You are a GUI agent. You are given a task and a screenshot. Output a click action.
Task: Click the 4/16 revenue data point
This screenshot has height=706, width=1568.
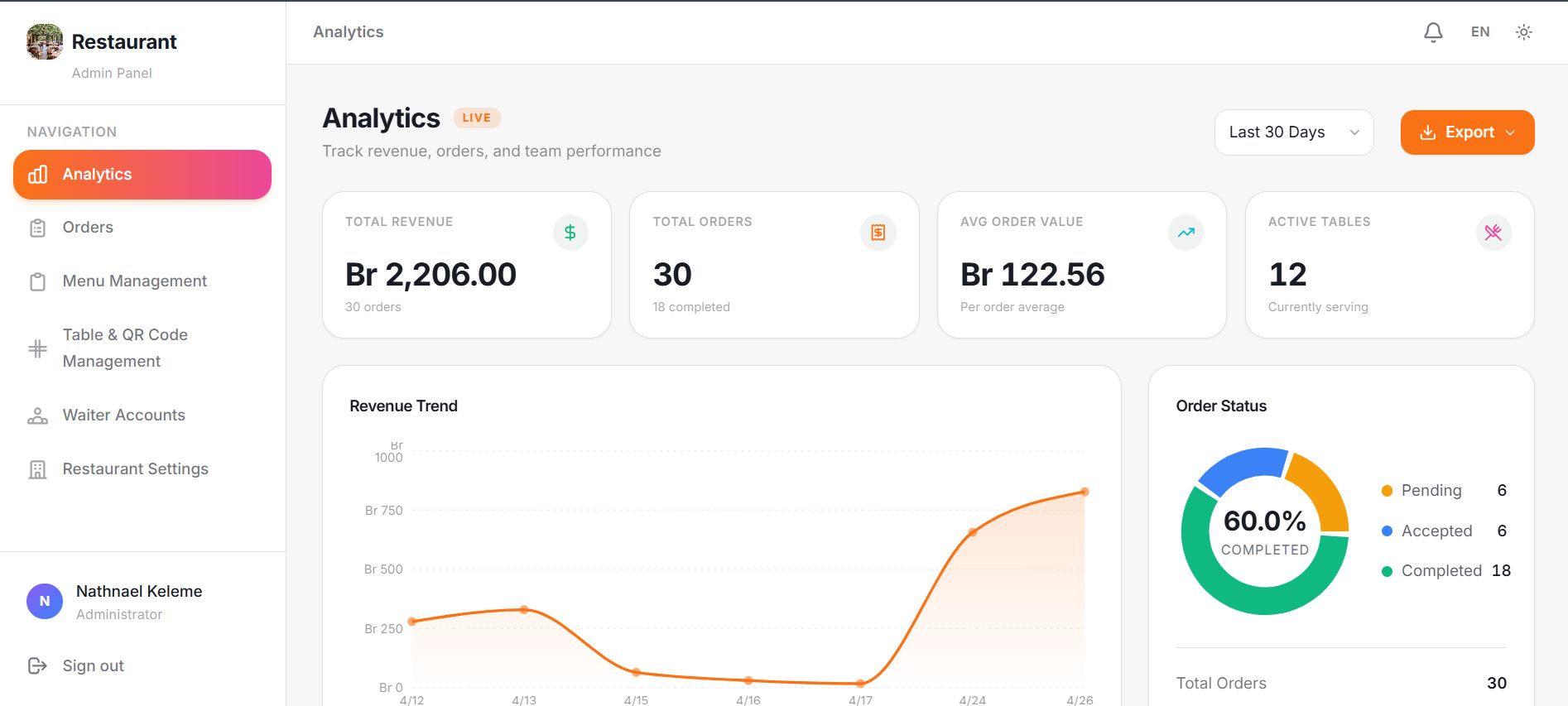tap(748, 680)
